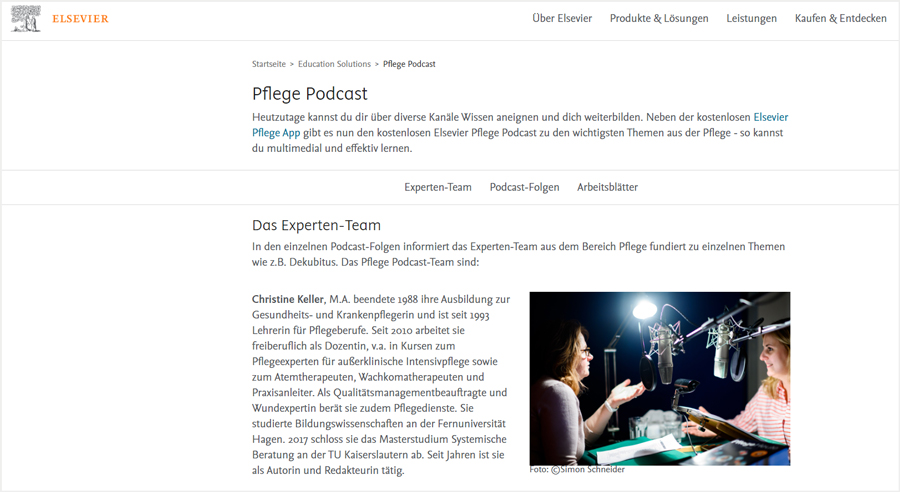Click the Foto: Simon Schneider caption

click(577, 470)
